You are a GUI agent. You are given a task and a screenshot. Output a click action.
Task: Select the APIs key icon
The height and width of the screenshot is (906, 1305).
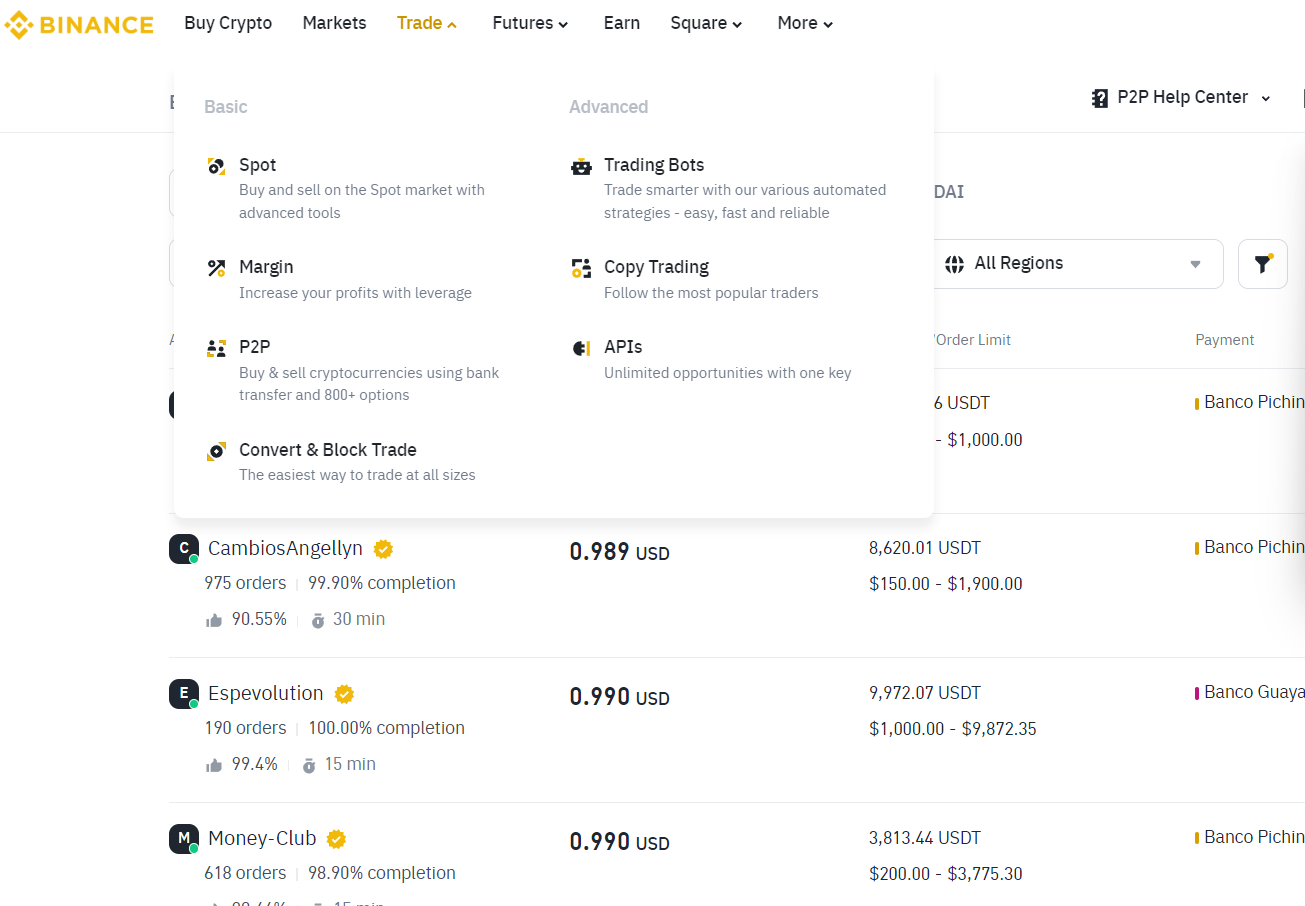point(580,347)
